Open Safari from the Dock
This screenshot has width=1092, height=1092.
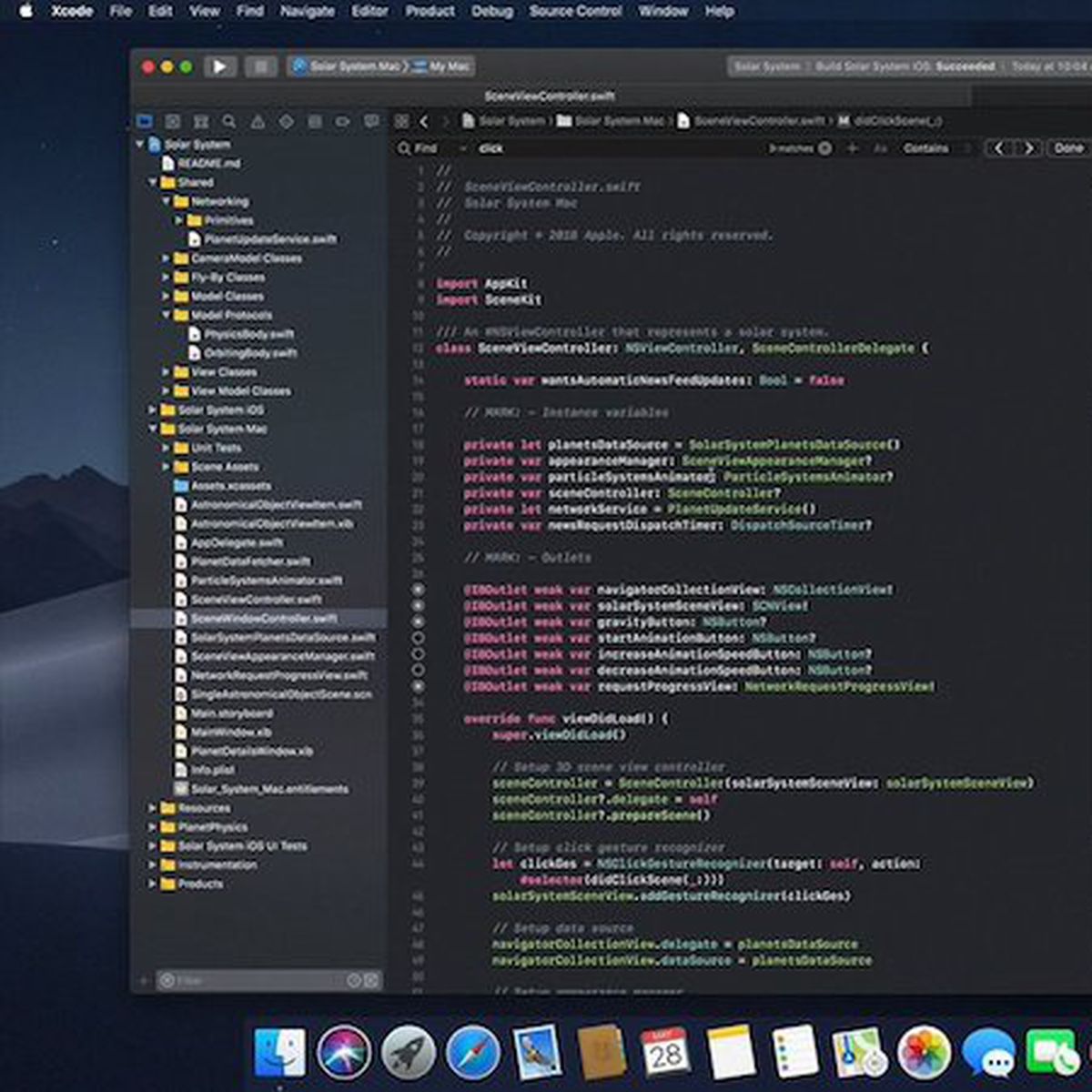(472, 1053)
